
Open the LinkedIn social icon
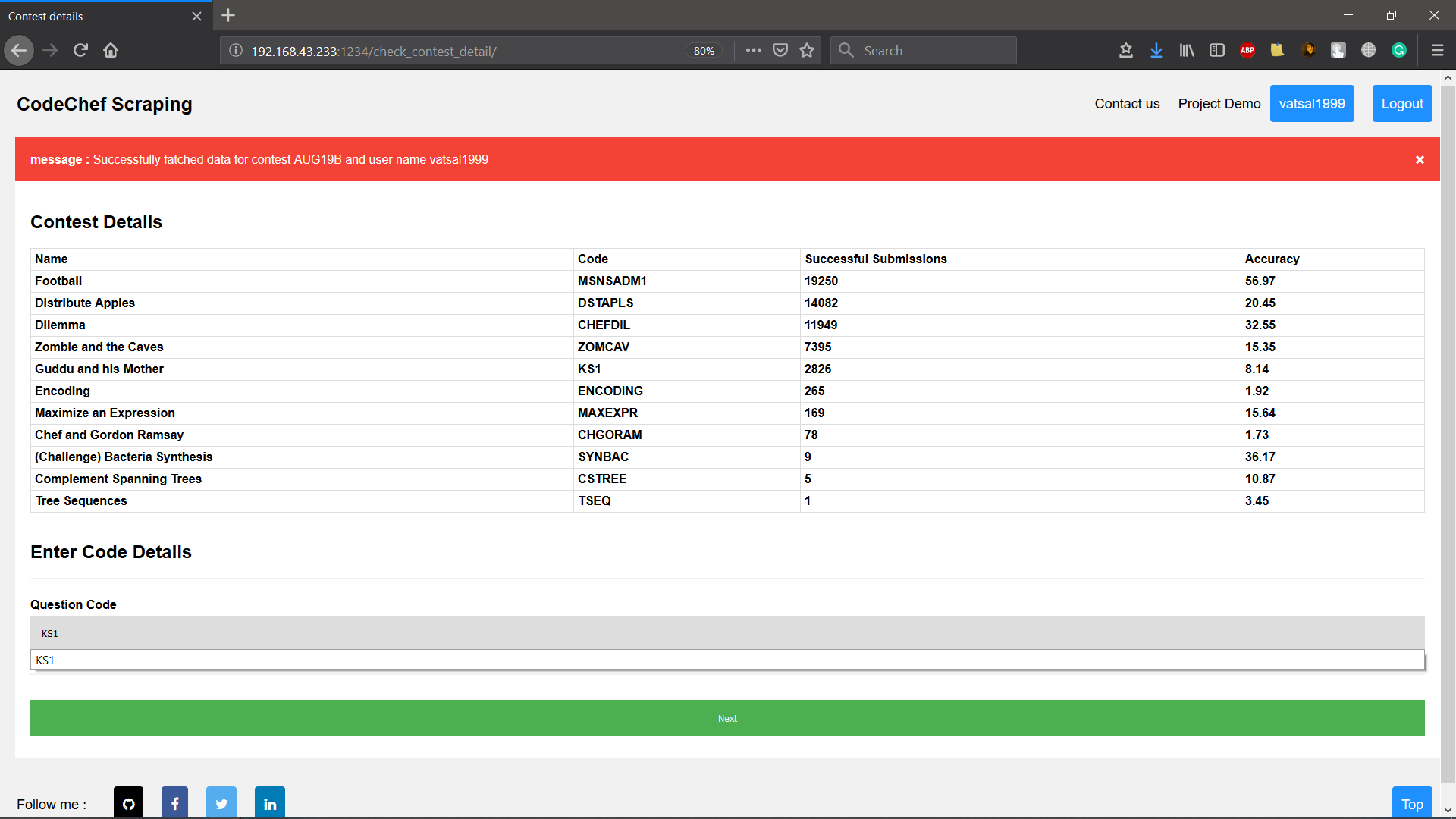click(270, 803)
